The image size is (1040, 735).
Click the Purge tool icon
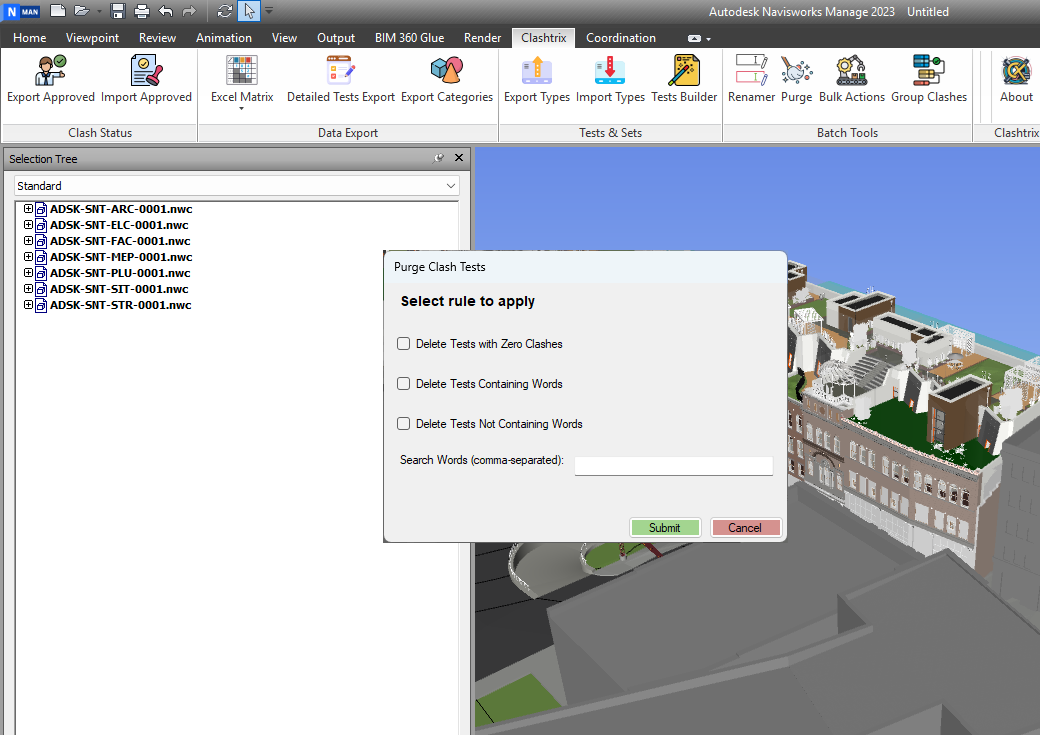[796, 70]
